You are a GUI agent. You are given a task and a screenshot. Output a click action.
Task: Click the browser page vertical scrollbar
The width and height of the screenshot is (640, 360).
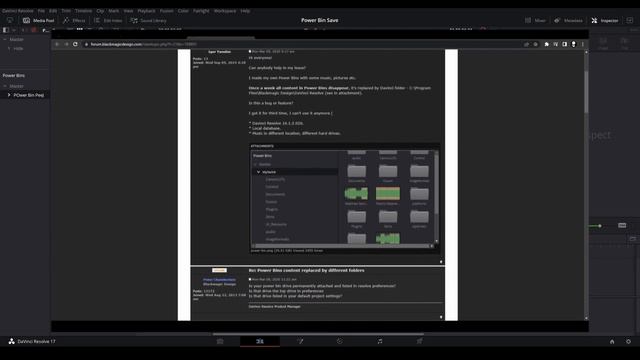(586, 92)
